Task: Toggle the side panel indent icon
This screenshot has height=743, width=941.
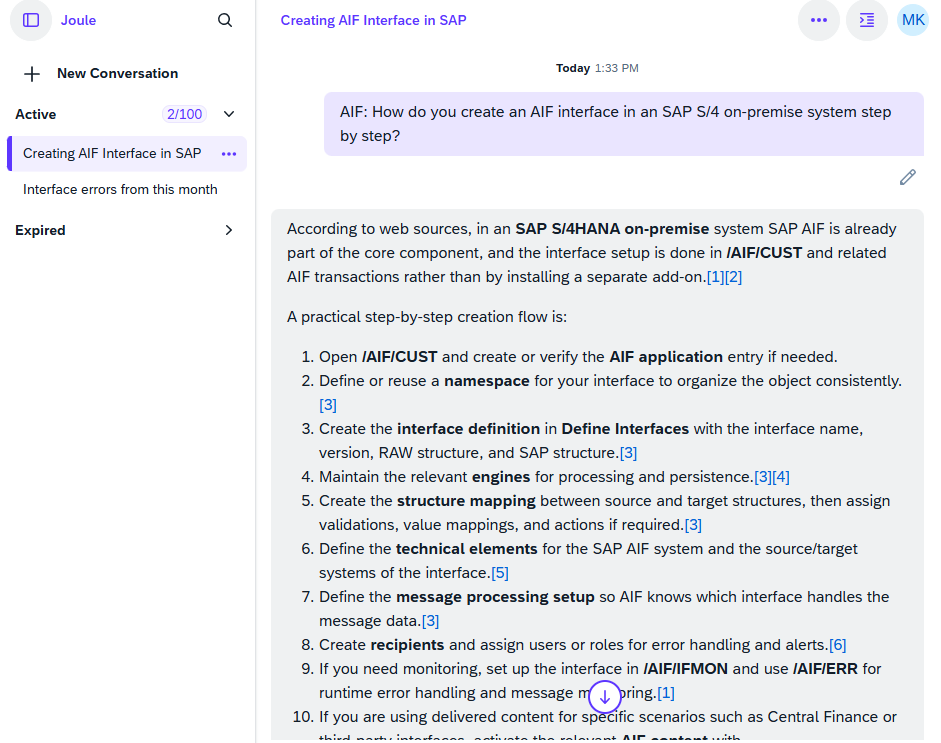Action: [x=867, y=20]
